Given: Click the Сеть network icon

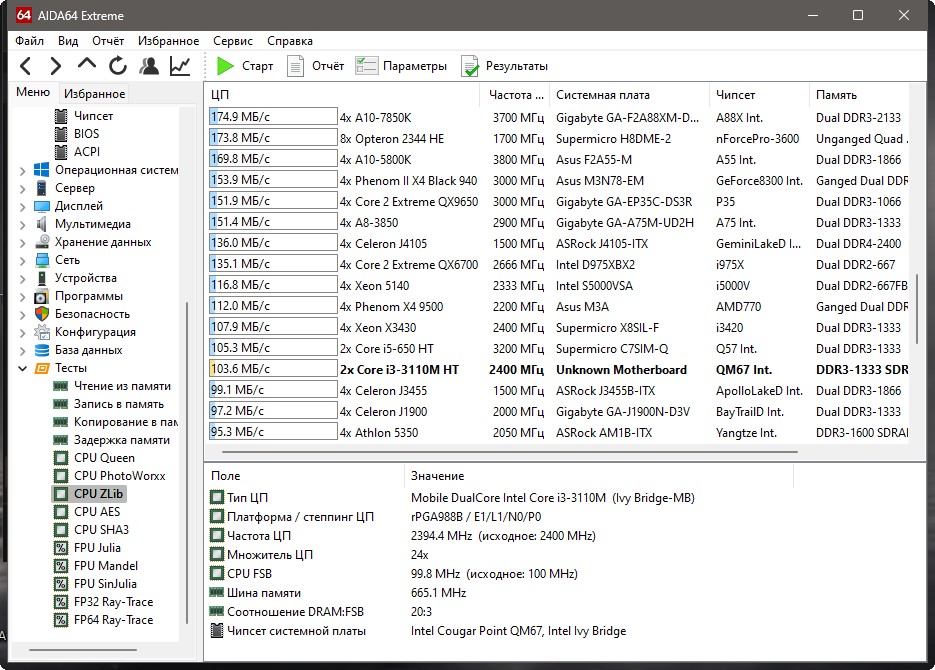Looking at the screenshot, I should 42,260.
